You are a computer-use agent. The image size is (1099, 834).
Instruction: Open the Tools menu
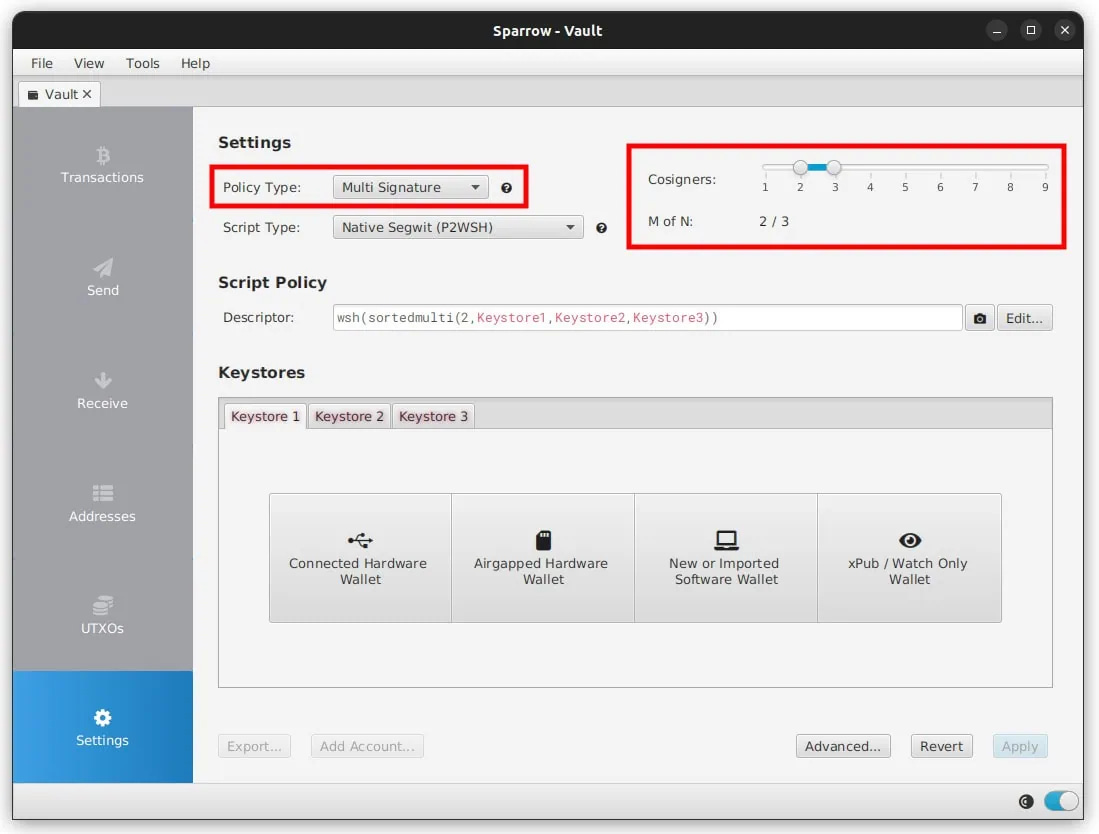(x=143, y=63)
